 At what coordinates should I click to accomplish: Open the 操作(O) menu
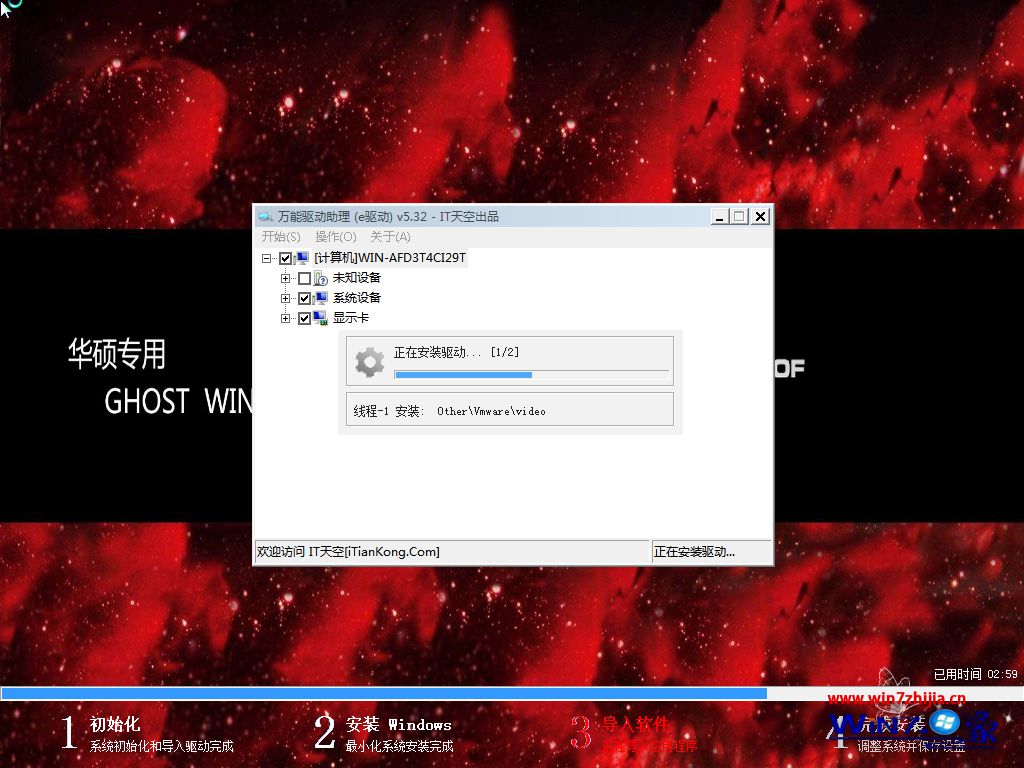[336, 236]
